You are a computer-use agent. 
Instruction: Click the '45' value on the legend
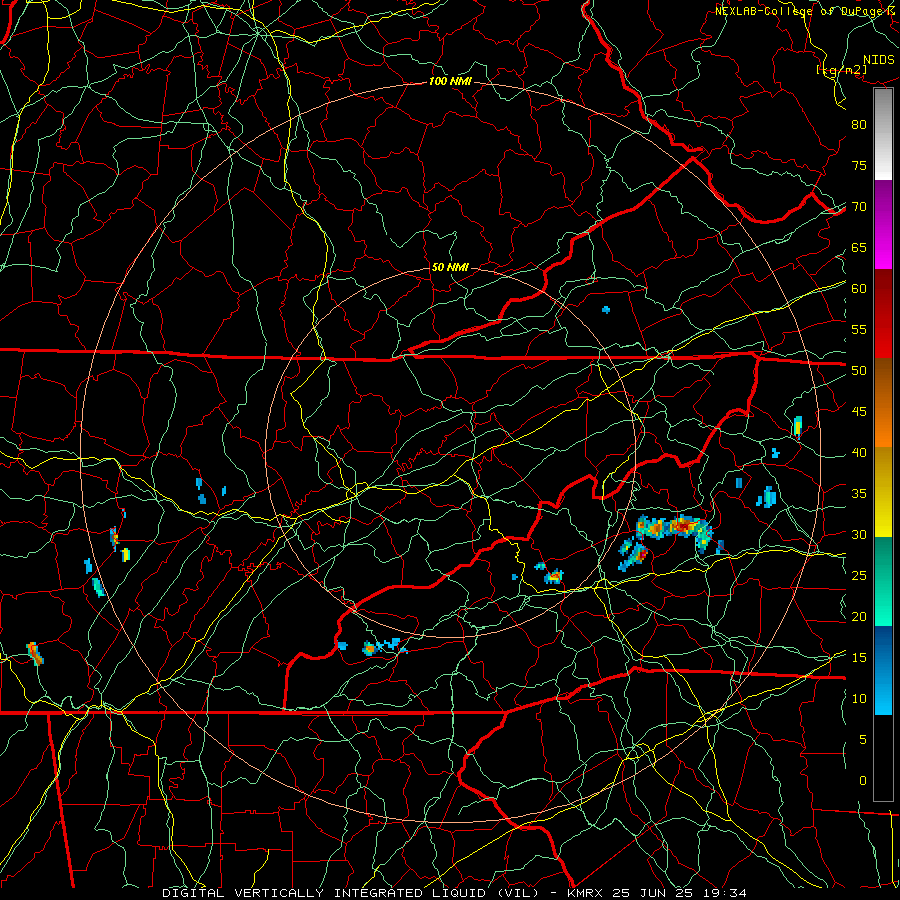(x=859, y=412)
